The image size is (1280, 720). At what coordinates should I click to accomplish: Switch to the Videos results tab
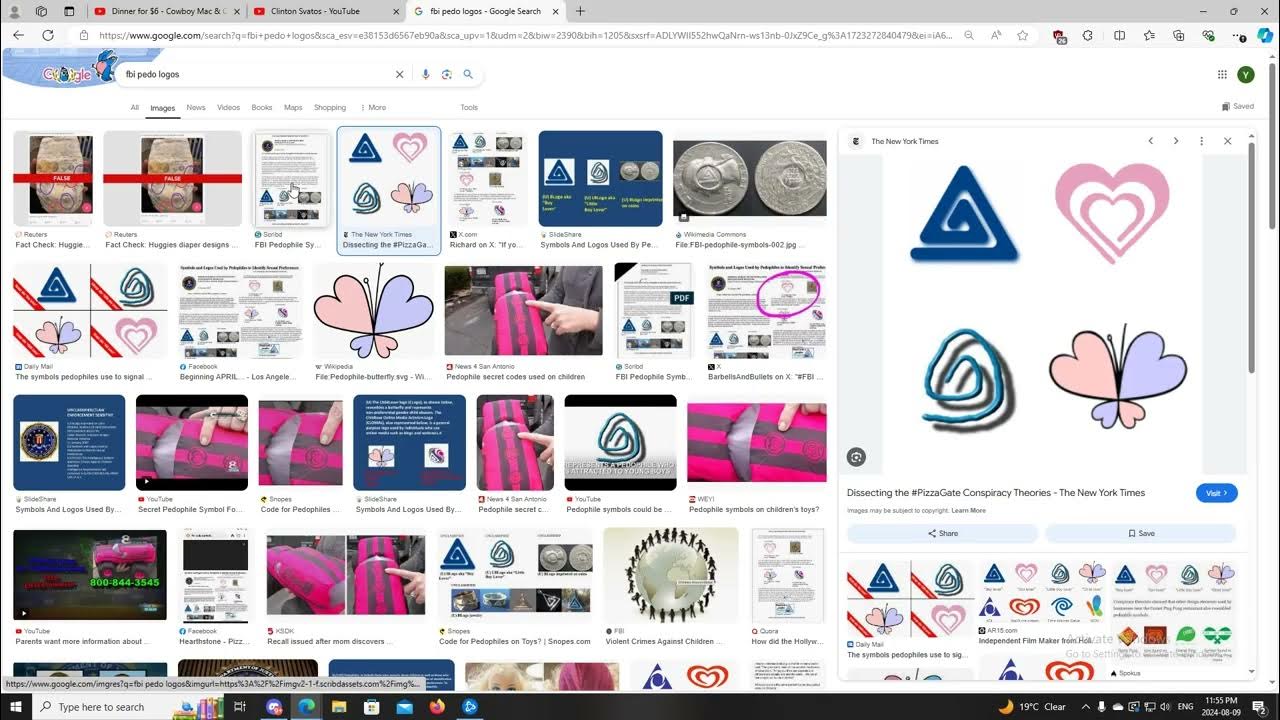click(x=229, y=107)
